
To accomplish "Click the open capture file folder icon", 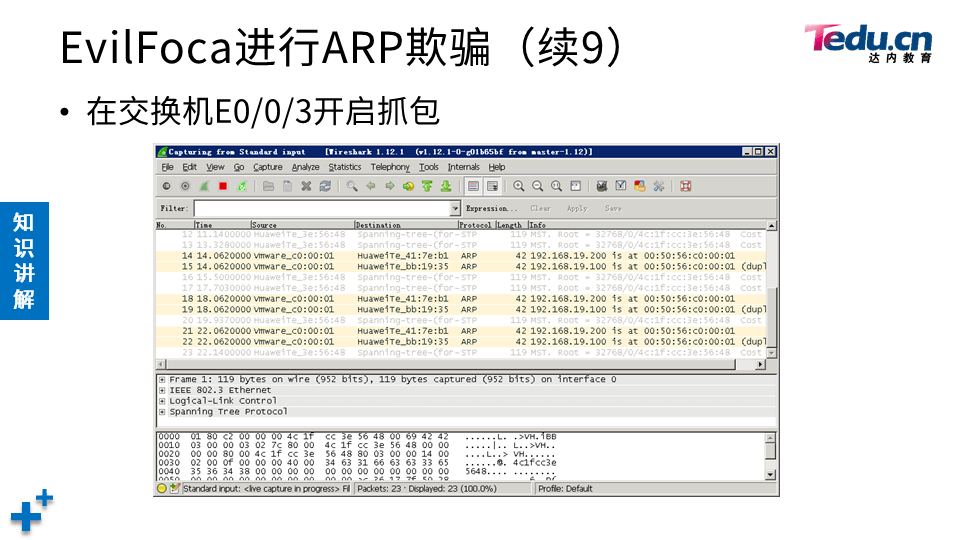I will pyautogui.click(x=268, y=186).
